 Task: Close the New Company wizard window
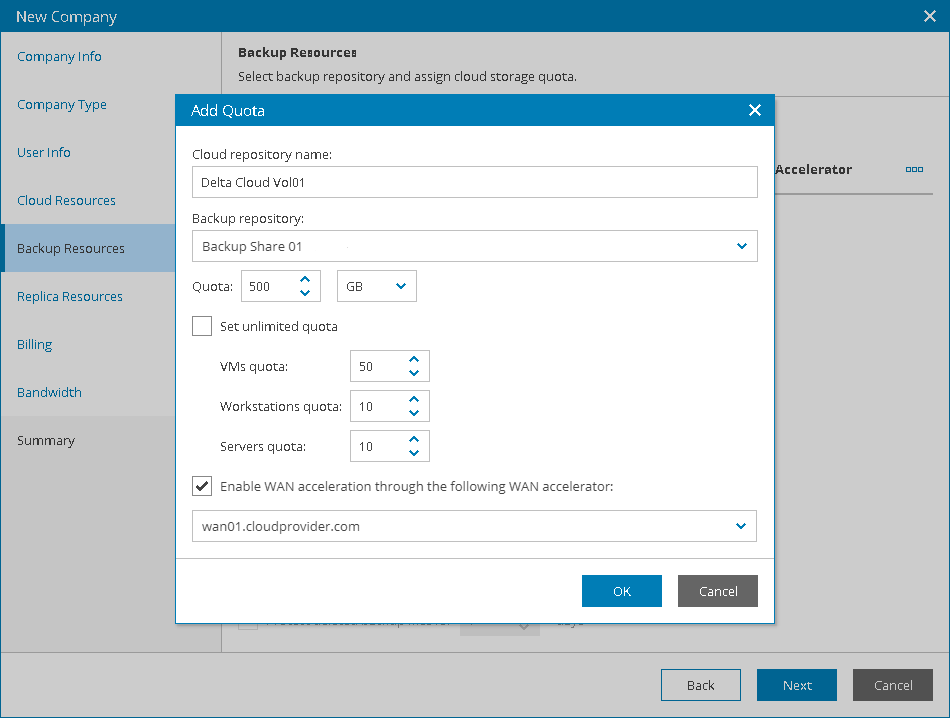[928, 16]
